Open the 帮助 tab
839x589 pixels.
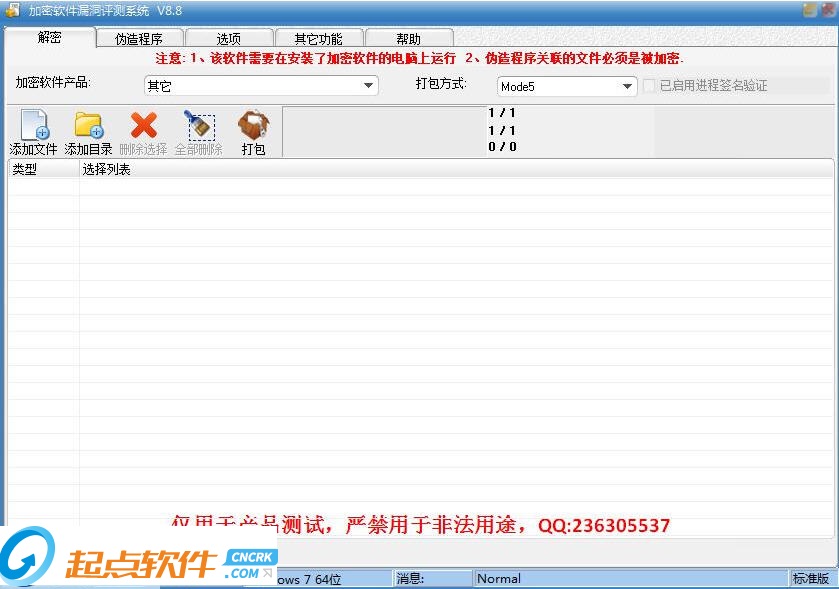409,38
